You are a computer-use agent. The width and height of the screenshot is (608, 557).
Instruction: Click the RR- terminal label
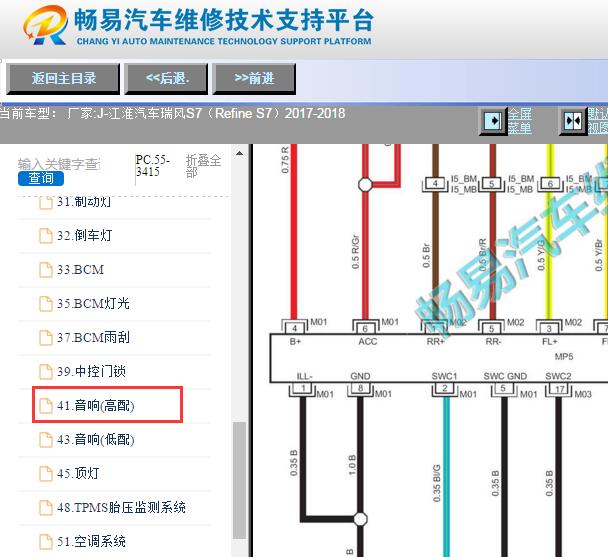(493, 341)
